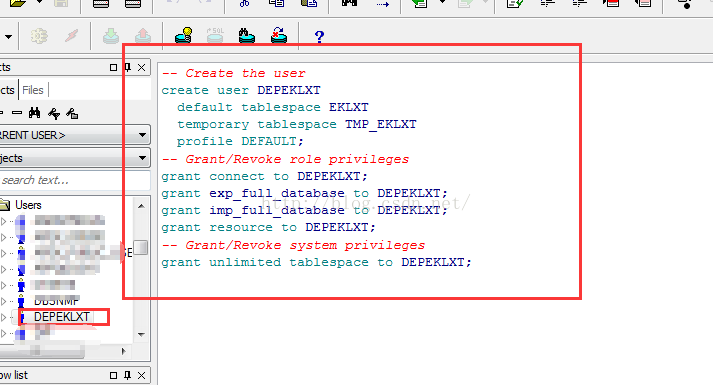Expand the first user node under Users
The width and height of the screenshot is (713, 385).
pyautogui.click(x=4, y=221)
